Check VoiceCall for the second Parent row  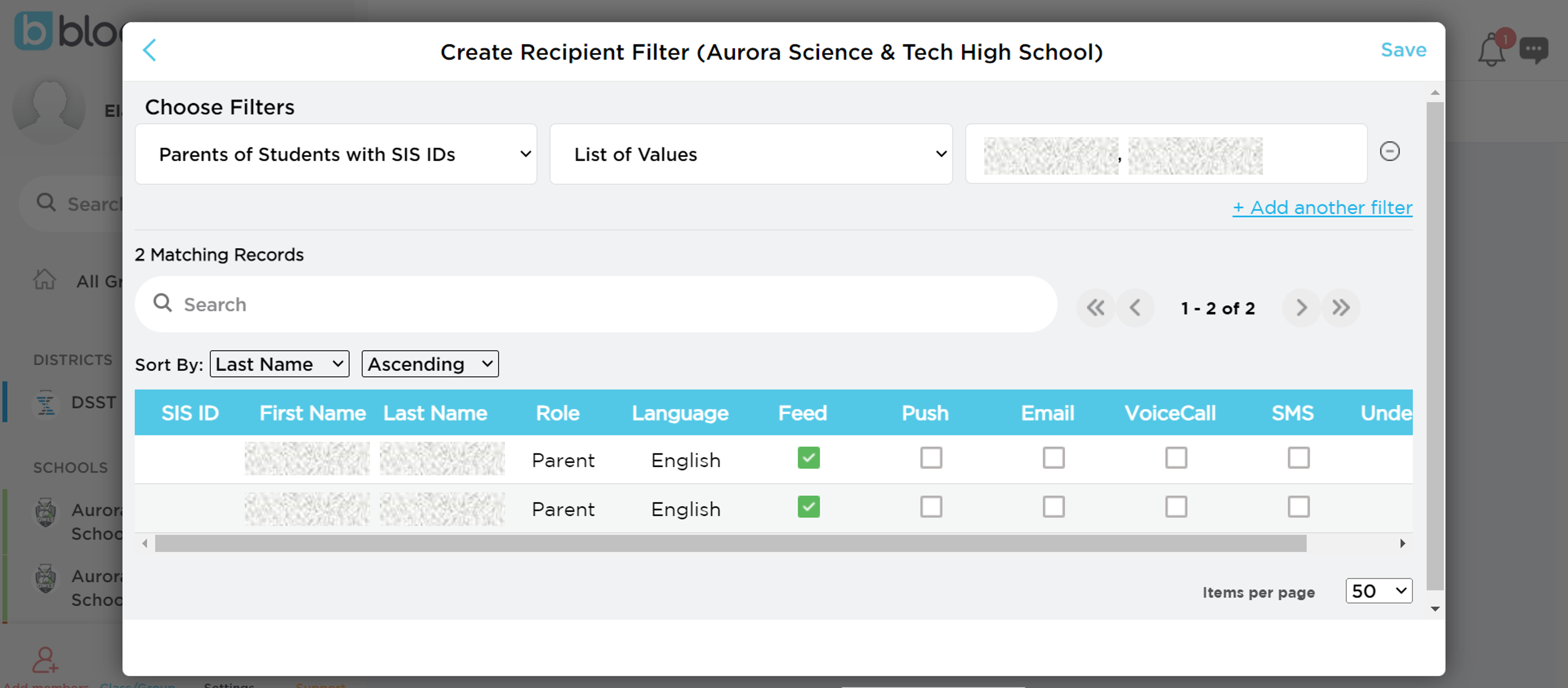1176,507
